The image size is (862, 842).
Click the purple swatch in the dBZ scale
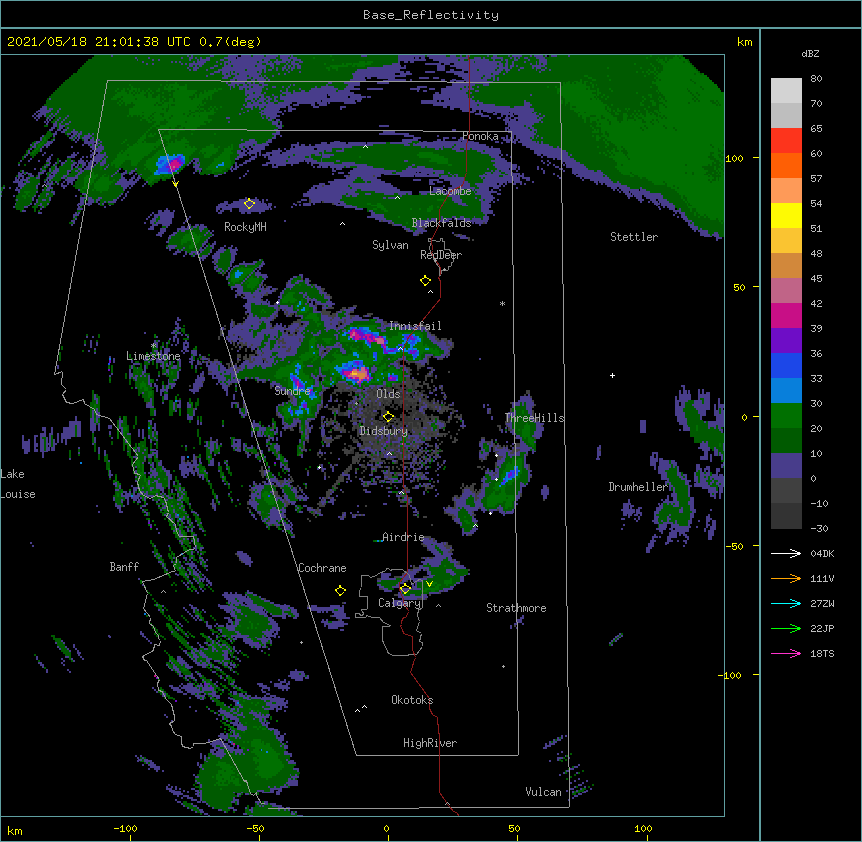[786, 340]
